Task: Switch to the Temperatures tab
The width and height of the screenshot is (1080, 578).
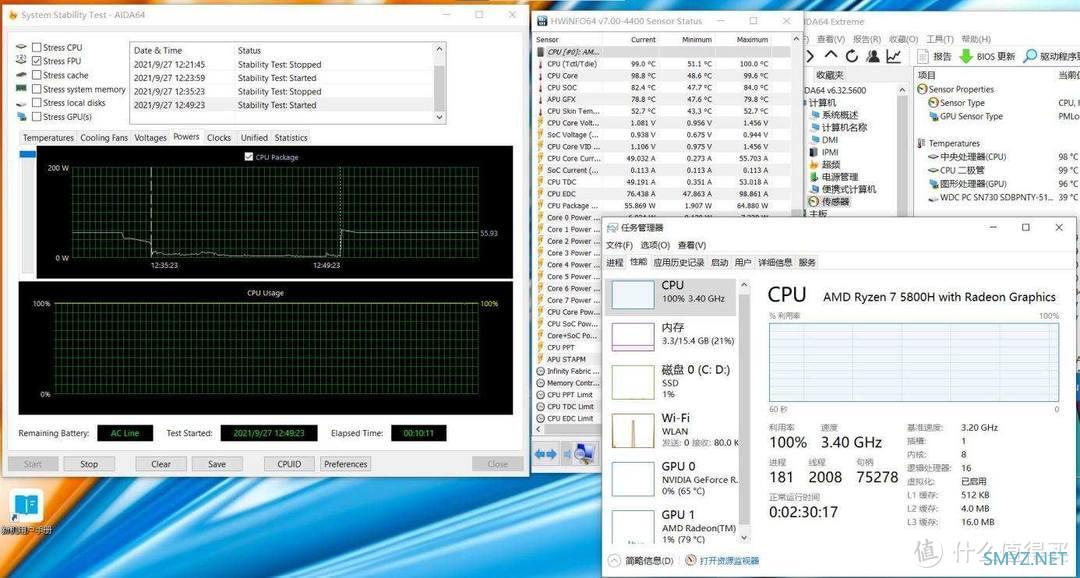Action: [48, 138]
